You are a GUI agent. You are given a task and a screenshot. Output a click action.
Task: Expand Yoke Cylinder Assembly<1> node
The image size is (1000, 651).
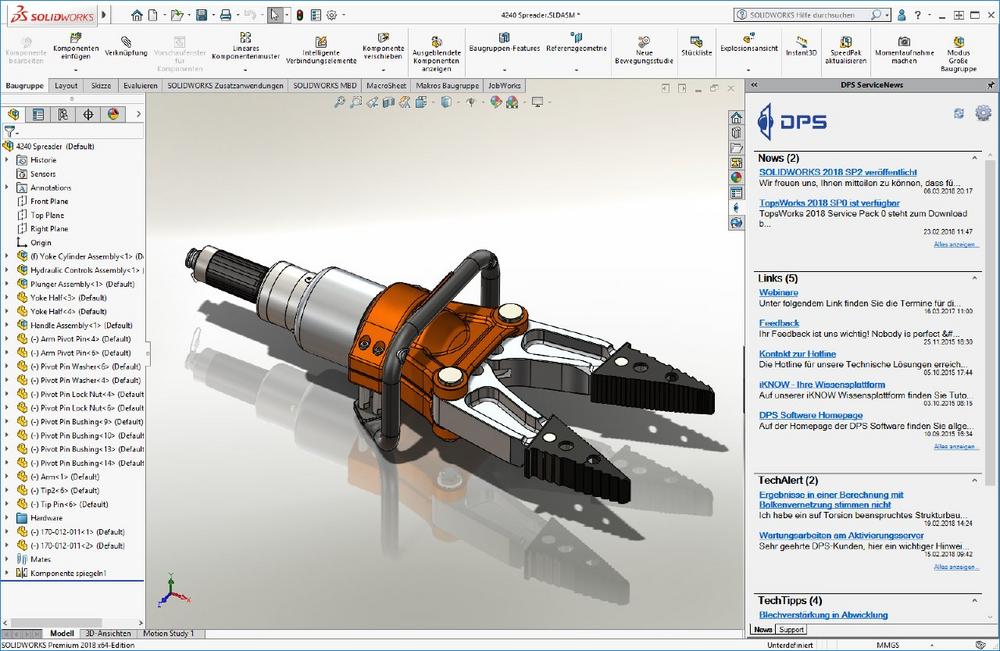7,256
